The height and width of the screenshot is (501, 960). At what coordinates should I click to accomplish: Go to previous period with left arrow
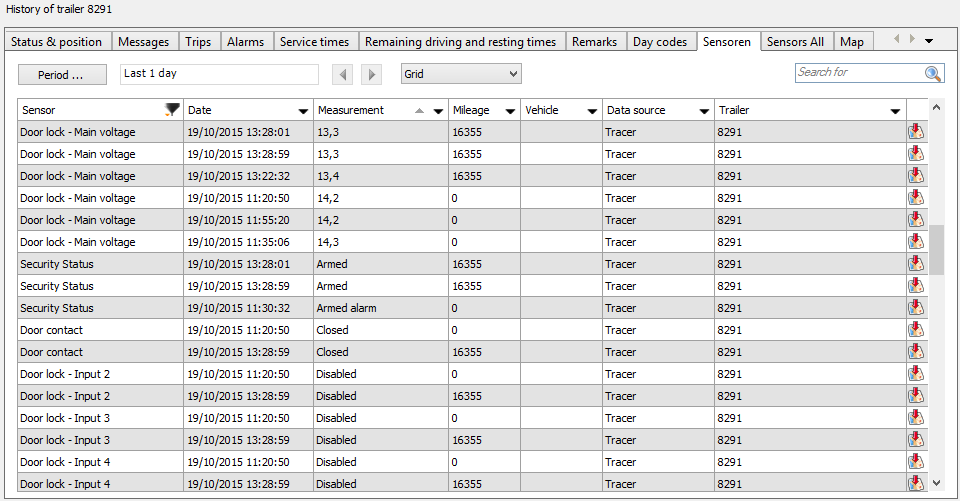(343, 74)
